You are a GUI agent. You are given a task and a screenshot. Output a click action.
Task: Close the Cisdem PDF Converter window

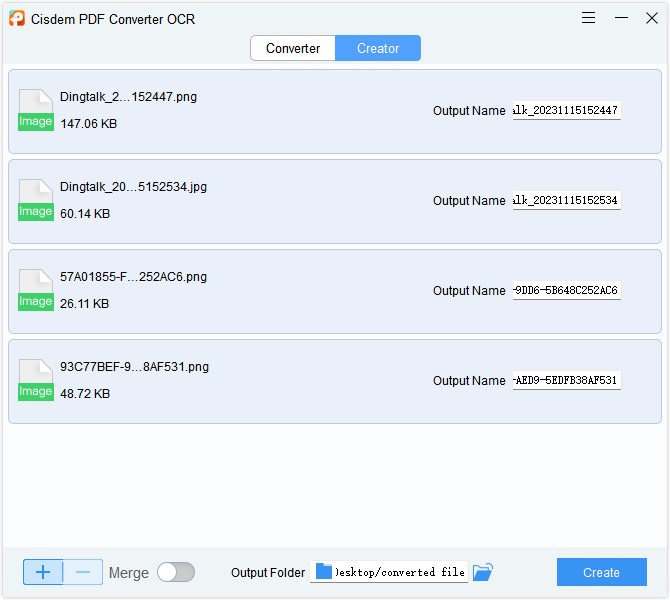(x=652, y=18)
